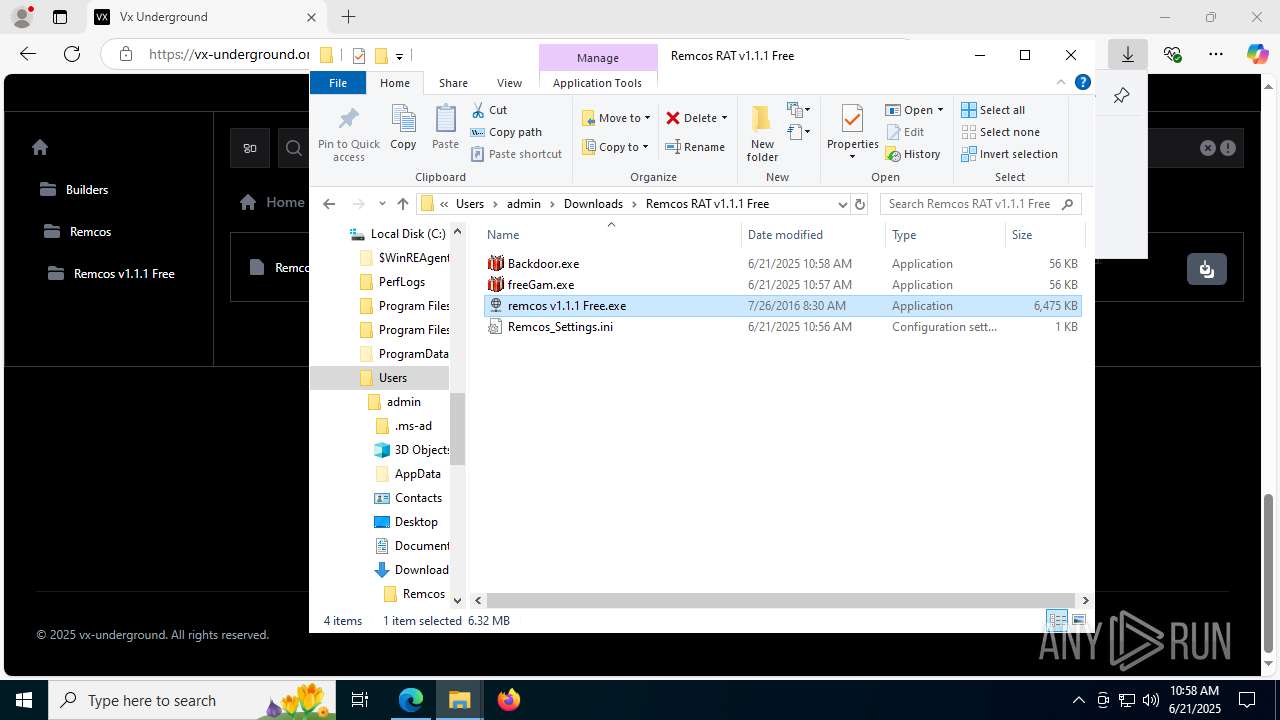Open Explorer help icon
The height and width of the screenshot is (720, 1280).
pyautogui.click(x=1081, y=83)
